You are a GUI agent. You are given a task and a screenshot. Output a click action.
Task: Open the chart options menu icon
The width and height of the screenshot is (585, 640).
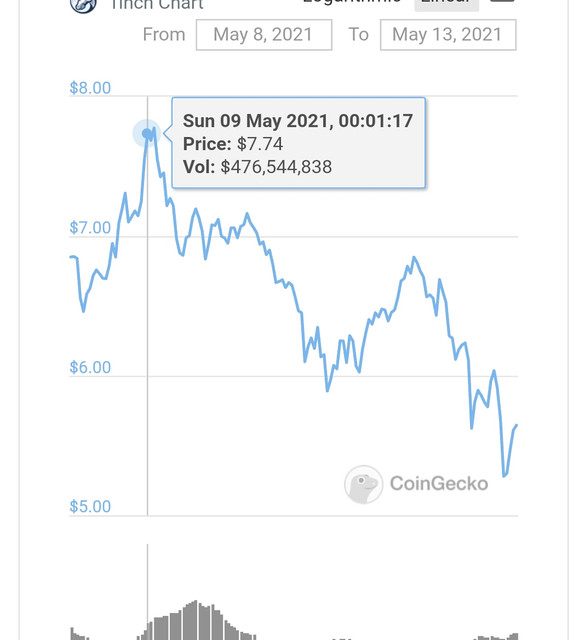502,1
